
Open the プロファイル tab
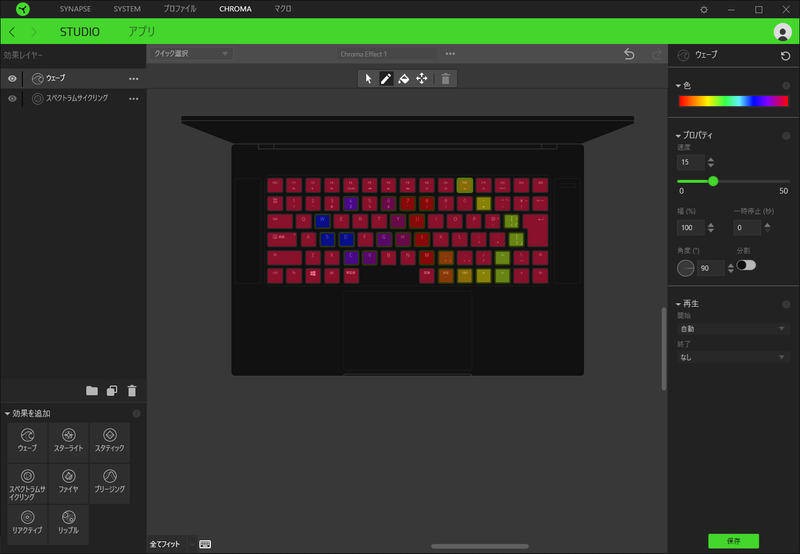coord(180,9)
